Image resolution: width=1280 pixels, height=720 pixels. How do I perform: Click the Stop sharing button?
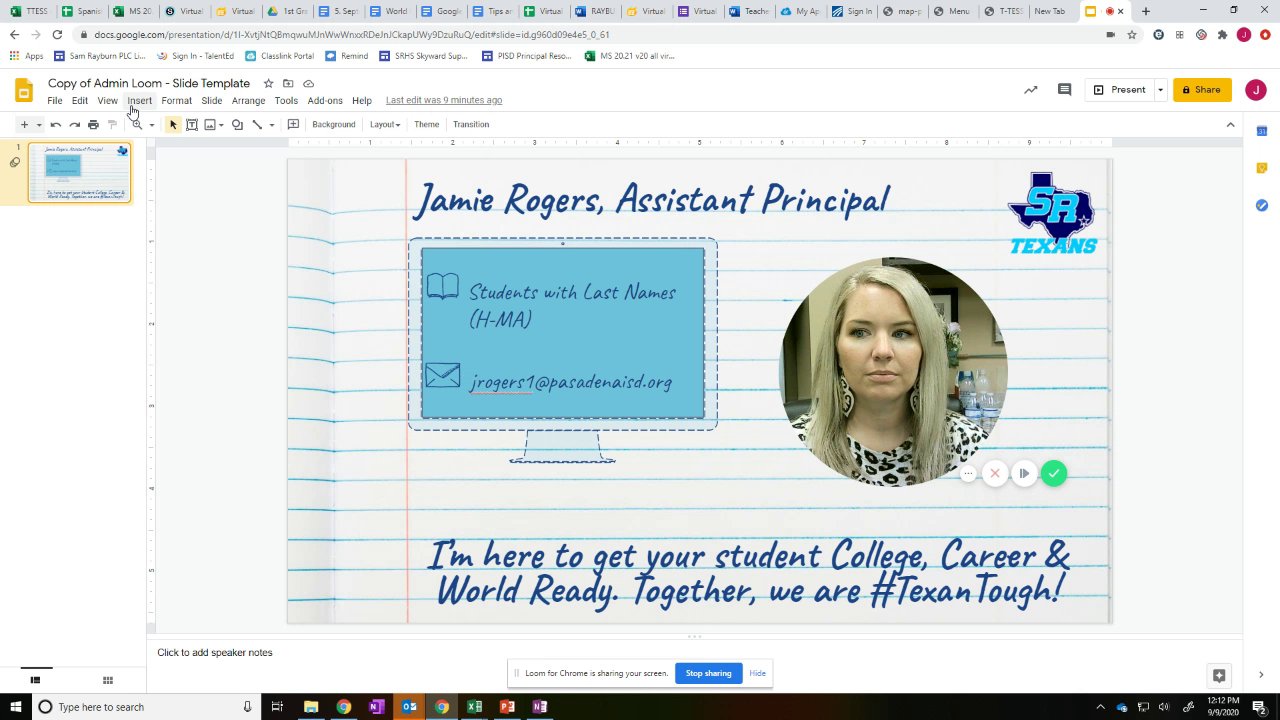(x=708, y=673)
